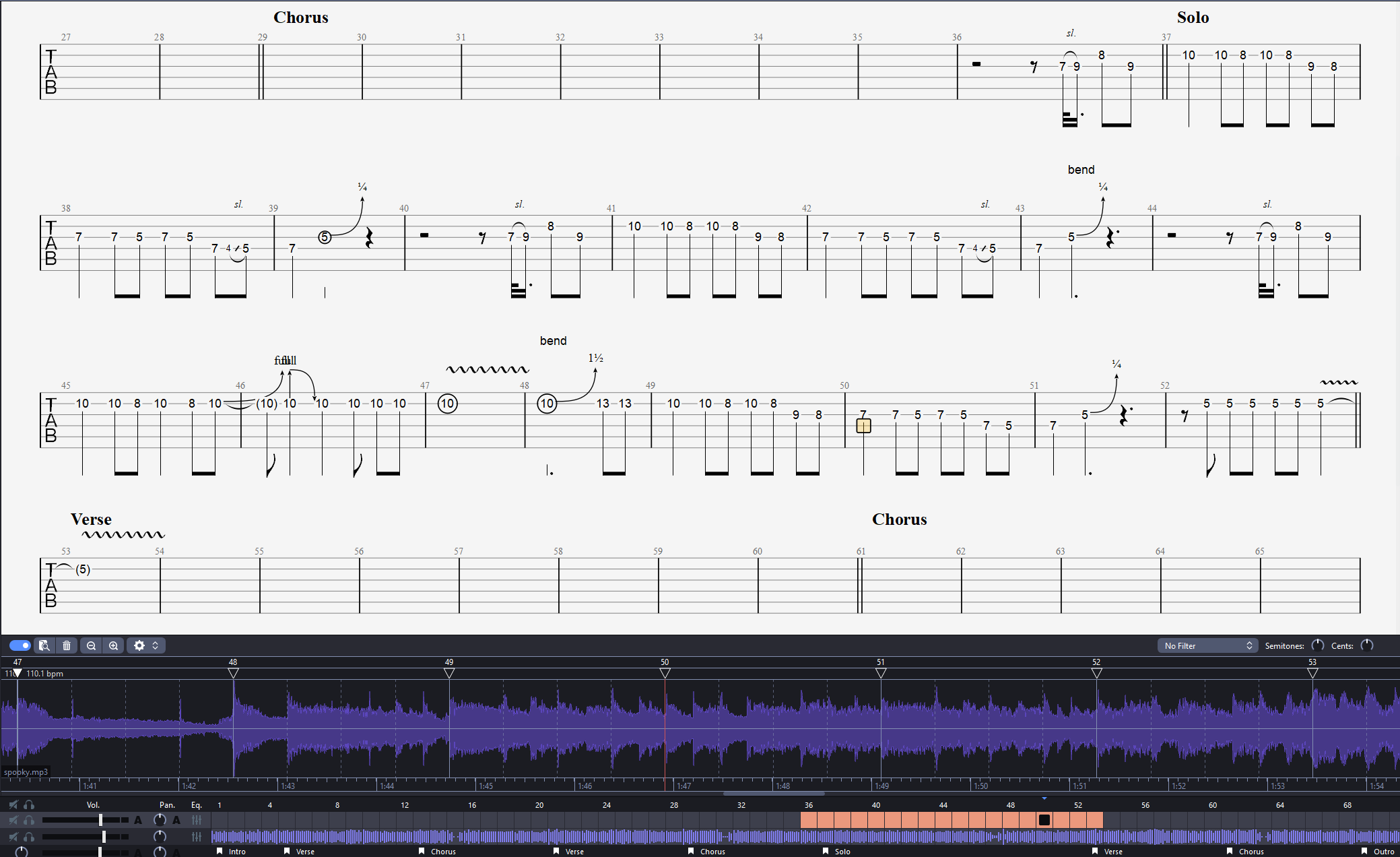1400x857 pixels.
Task: Jump to the Solo section marker
Action: [837, 852]
